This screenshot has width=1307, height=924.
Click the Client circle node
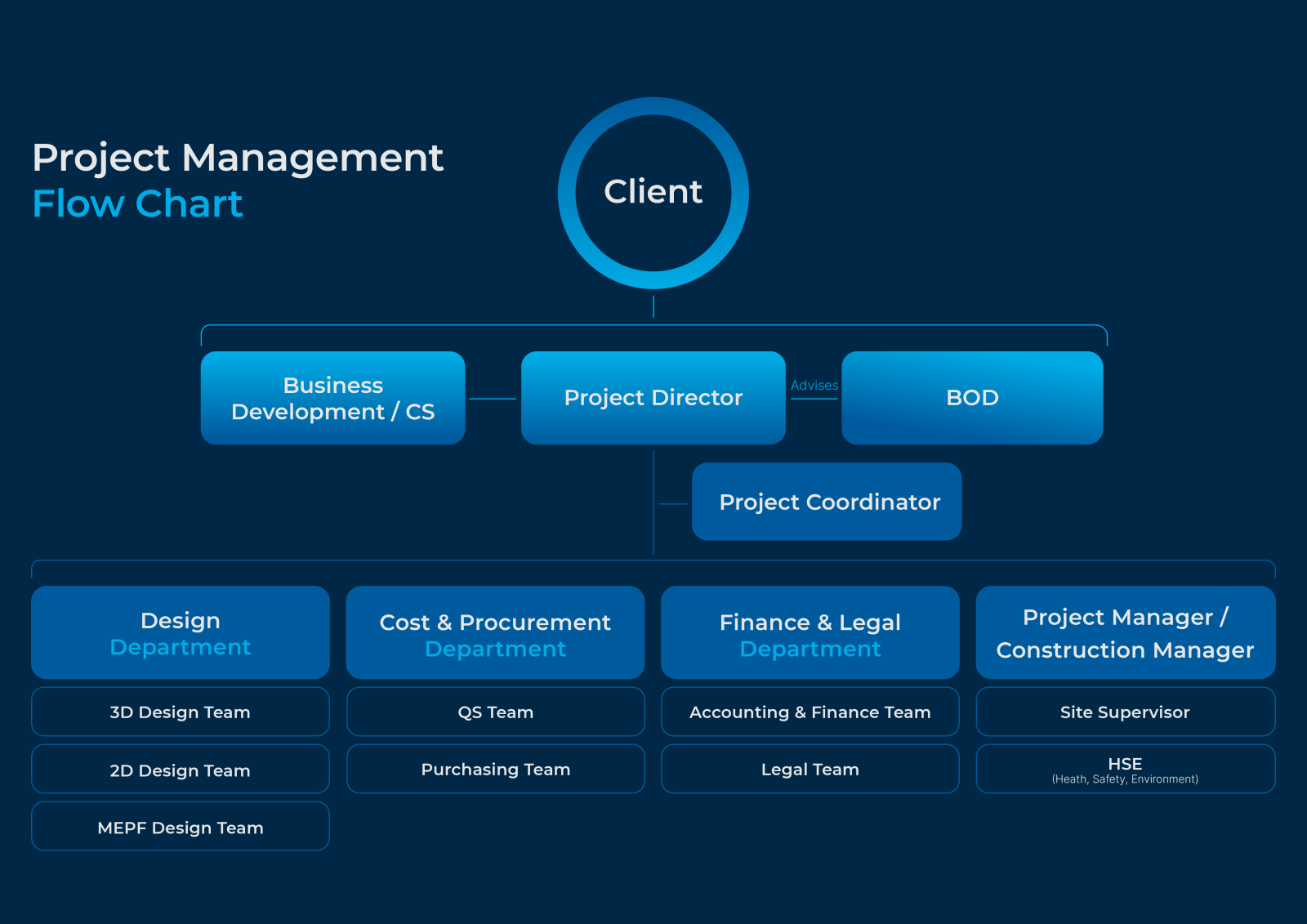653,192
